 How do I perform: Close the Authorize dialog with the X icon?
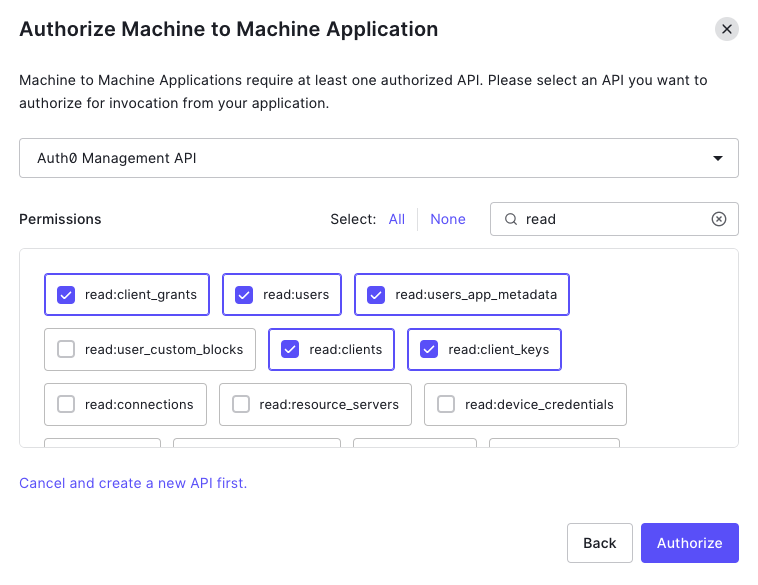[727, 29]
